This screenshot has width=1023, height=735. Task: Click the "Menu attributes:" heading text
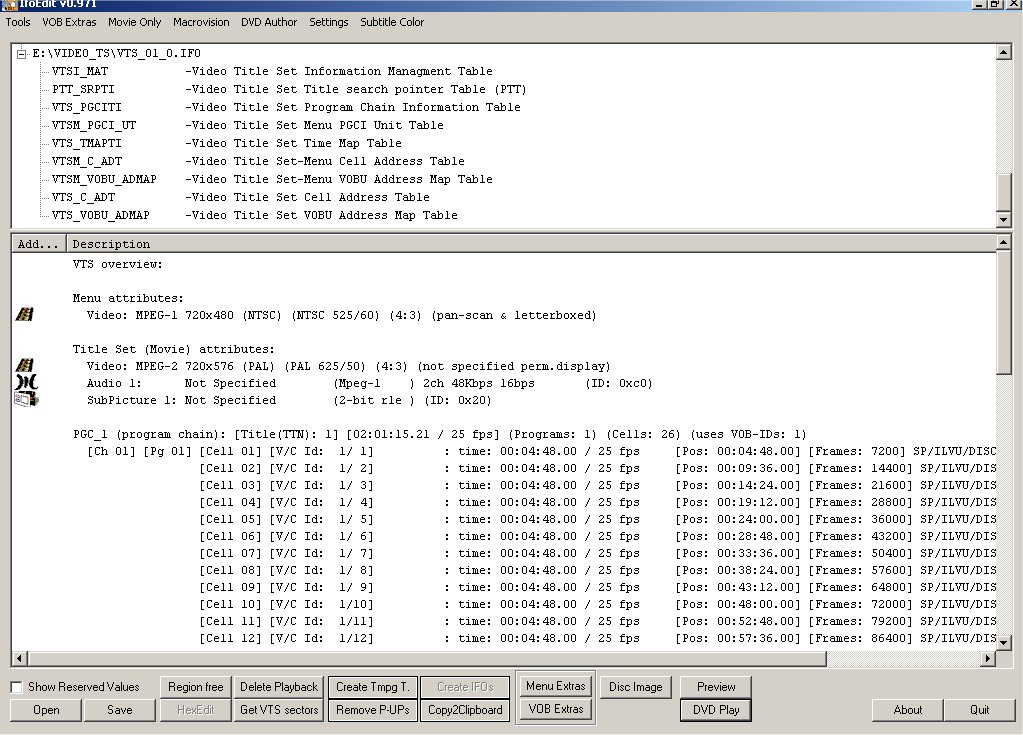pyautogui.click(x=128, y=298)
